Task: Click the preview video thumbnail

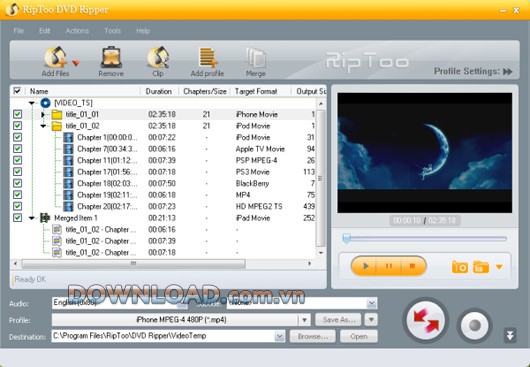Action: tap(425, 153)
